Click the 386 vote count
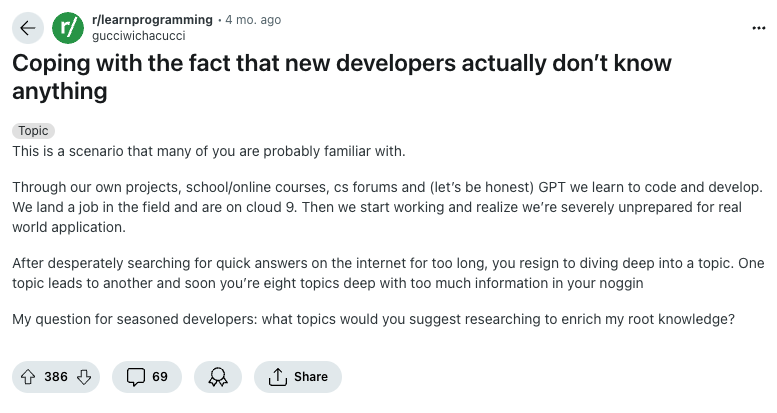 click(56, 377)
